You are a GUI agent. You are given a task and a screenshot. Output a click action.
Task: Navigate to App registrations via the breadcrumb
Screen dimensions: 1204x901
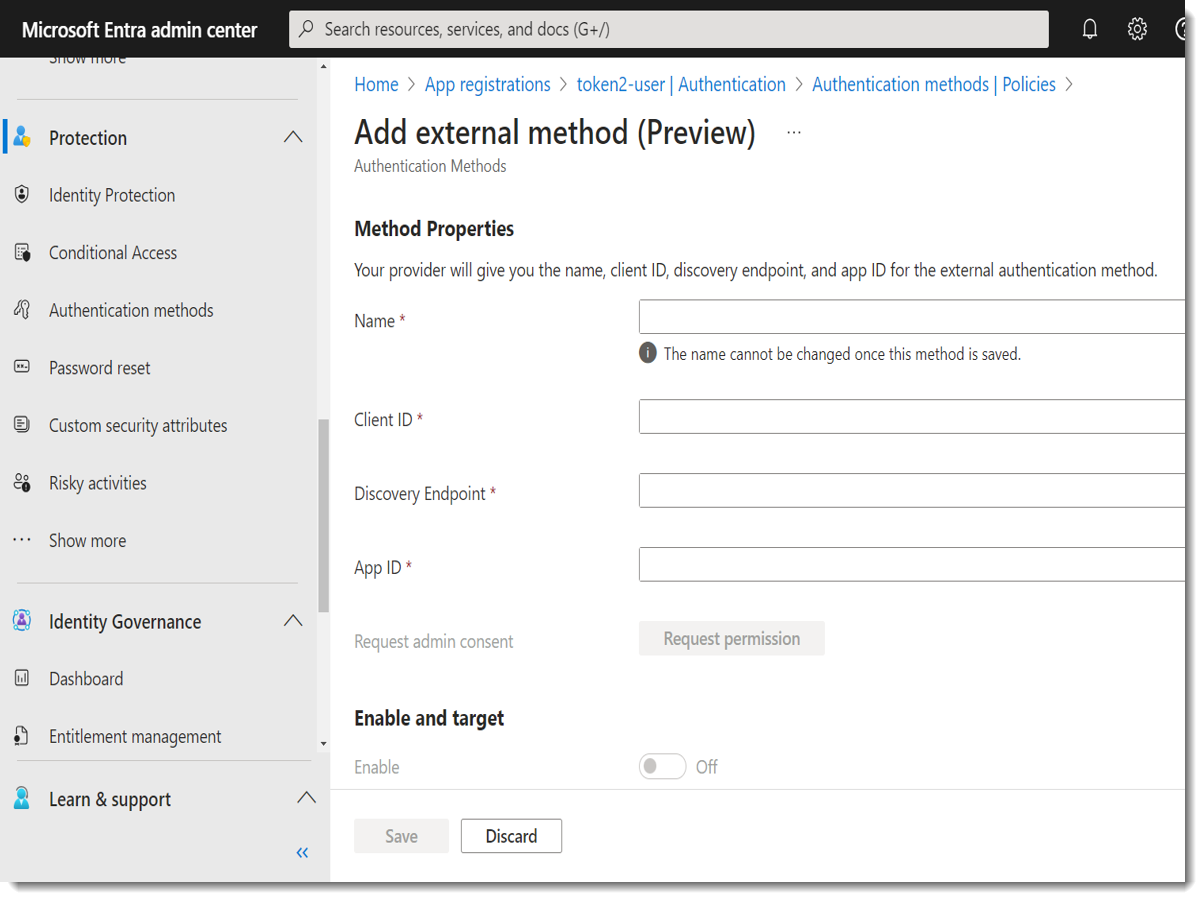point(487,84)
